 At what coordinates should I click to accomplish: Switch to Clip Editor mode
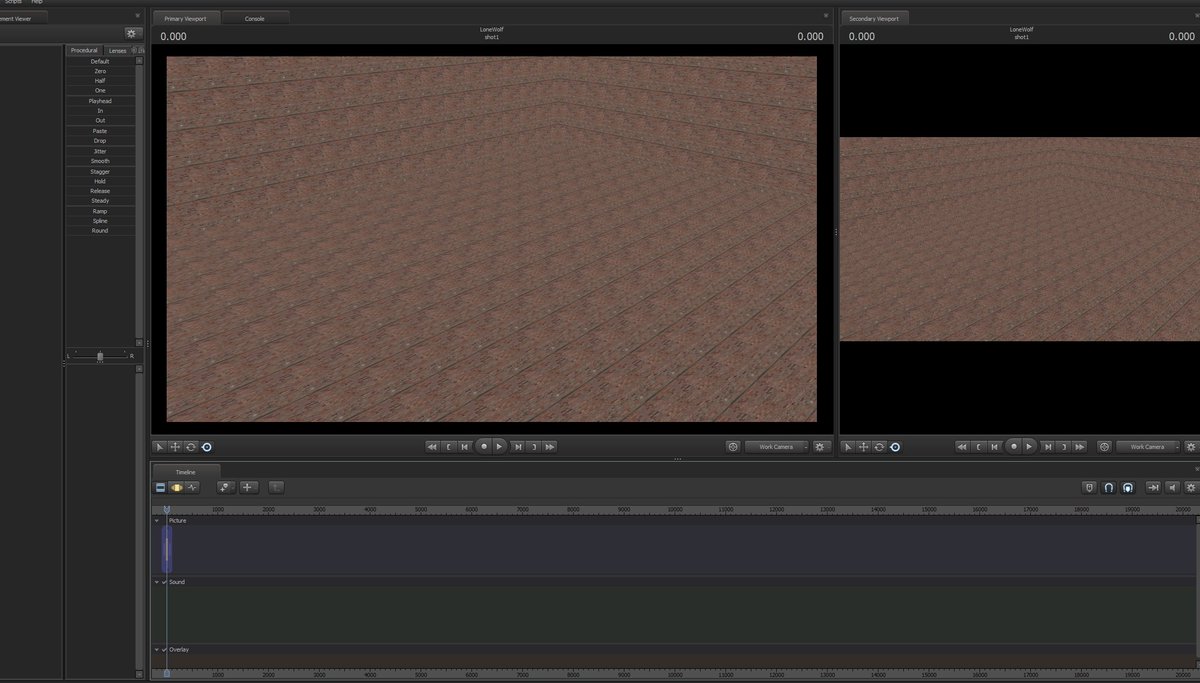(160, 487)
